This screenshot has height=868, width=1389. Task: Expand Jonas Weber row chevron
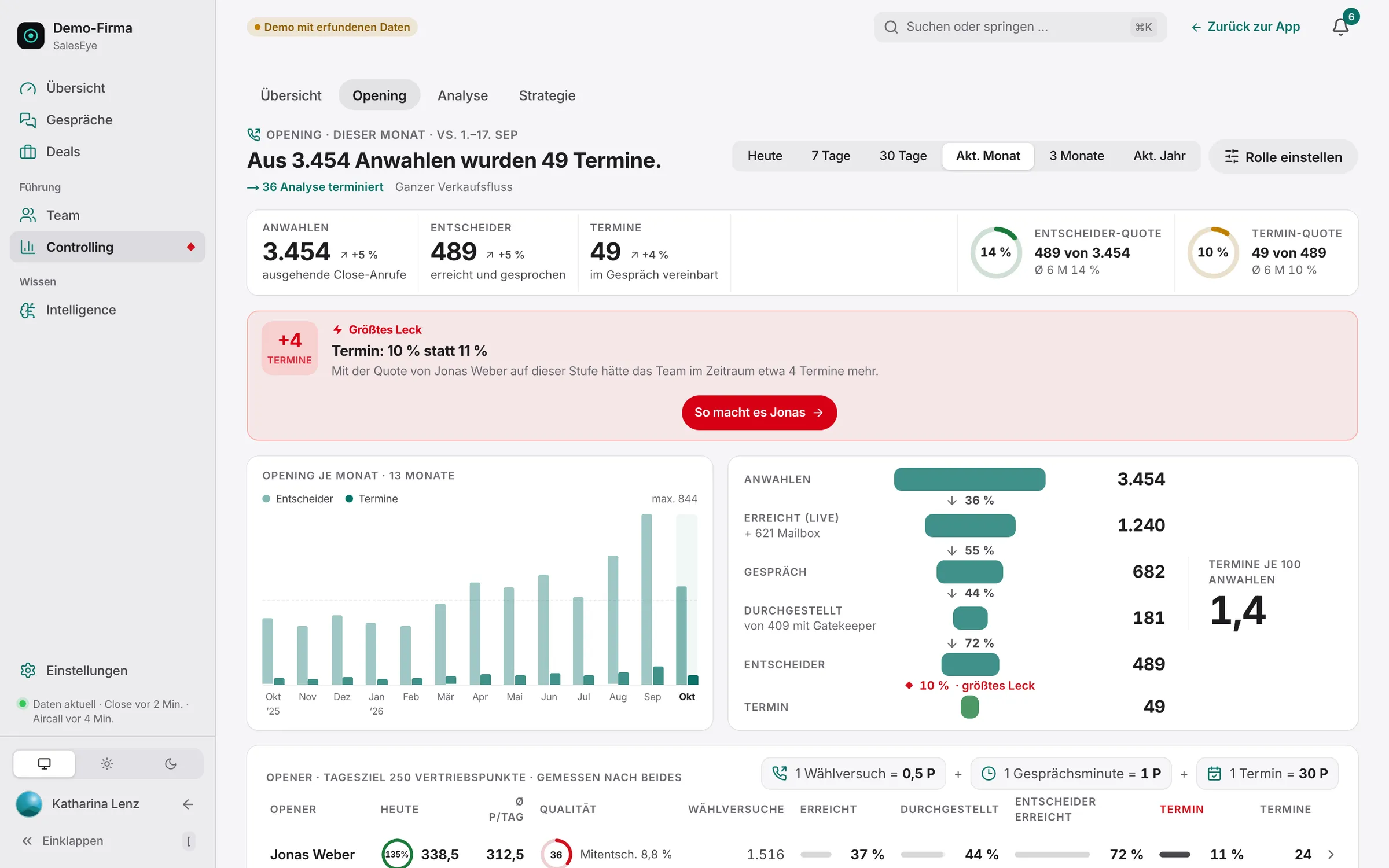1331,855
